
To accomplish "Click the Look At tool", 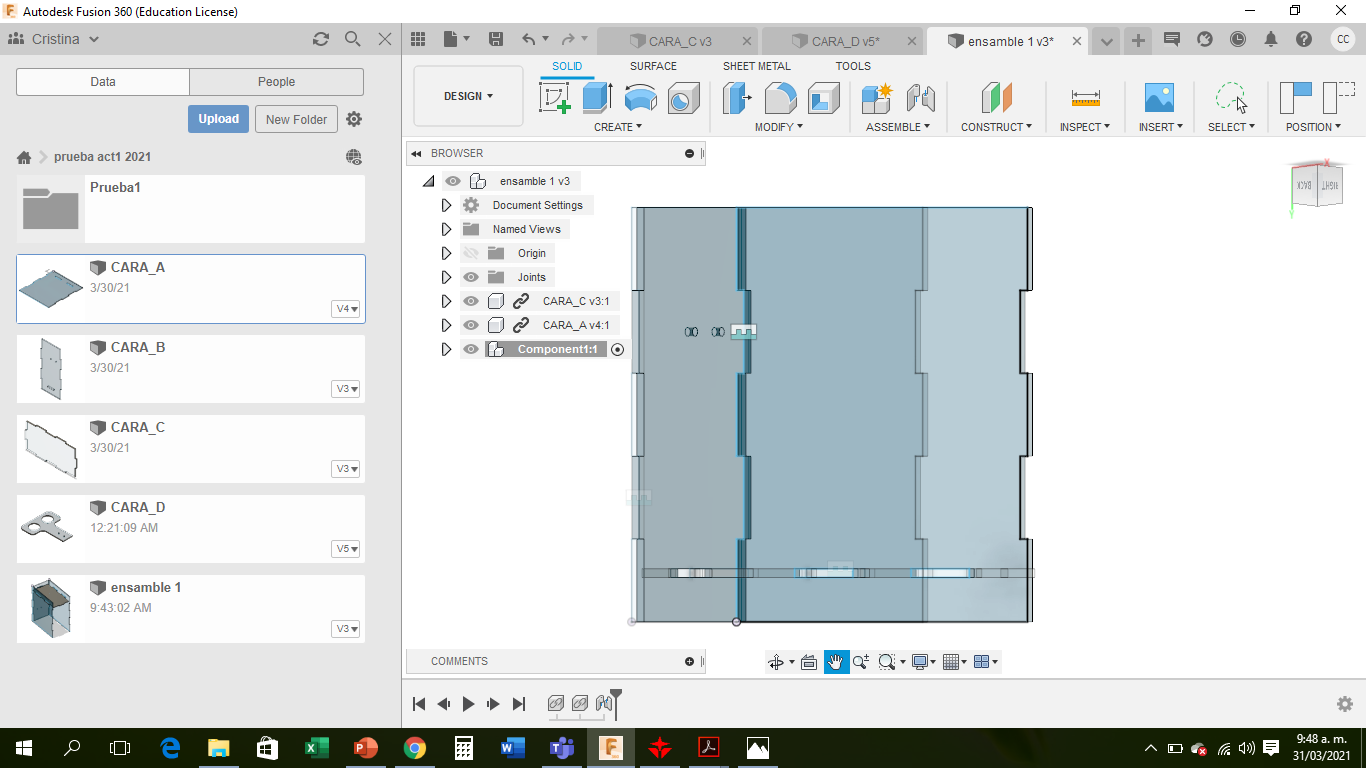I will tap(809, 661).
